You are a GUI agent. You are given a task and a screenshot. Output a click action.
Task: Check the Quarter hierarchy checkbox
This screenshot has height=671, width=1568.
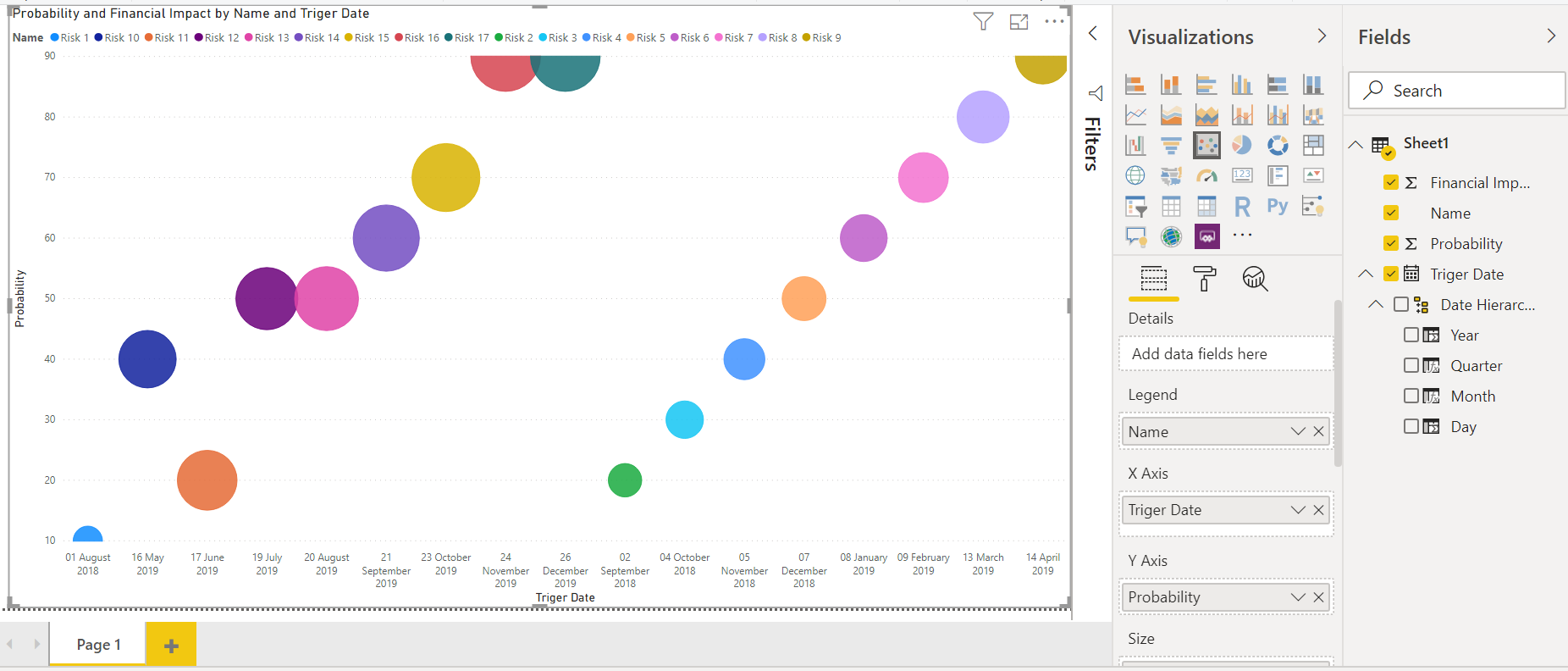coord(1411,365)
